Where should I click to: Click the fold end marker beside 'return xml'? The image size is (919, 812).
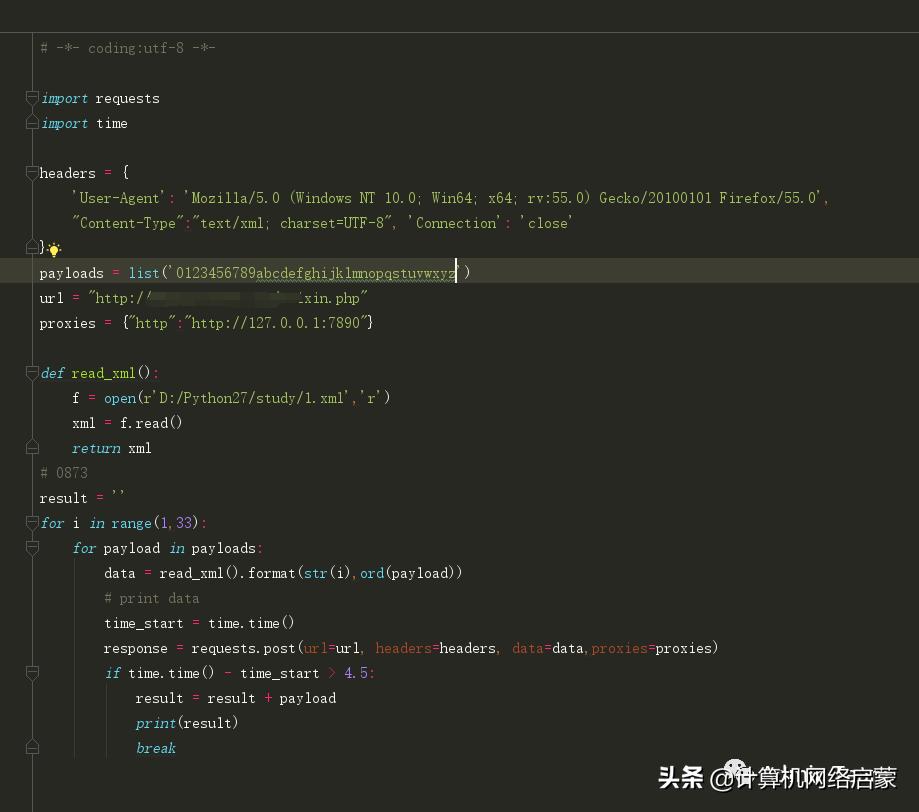pyautogui.click(x=32, y=448)
